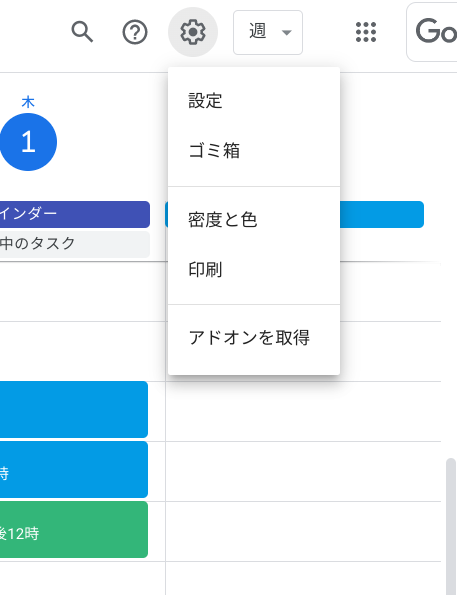Screen dimensions: 457x595
Task: Click the search magnifier icon
Action: [x=82, y=32]
